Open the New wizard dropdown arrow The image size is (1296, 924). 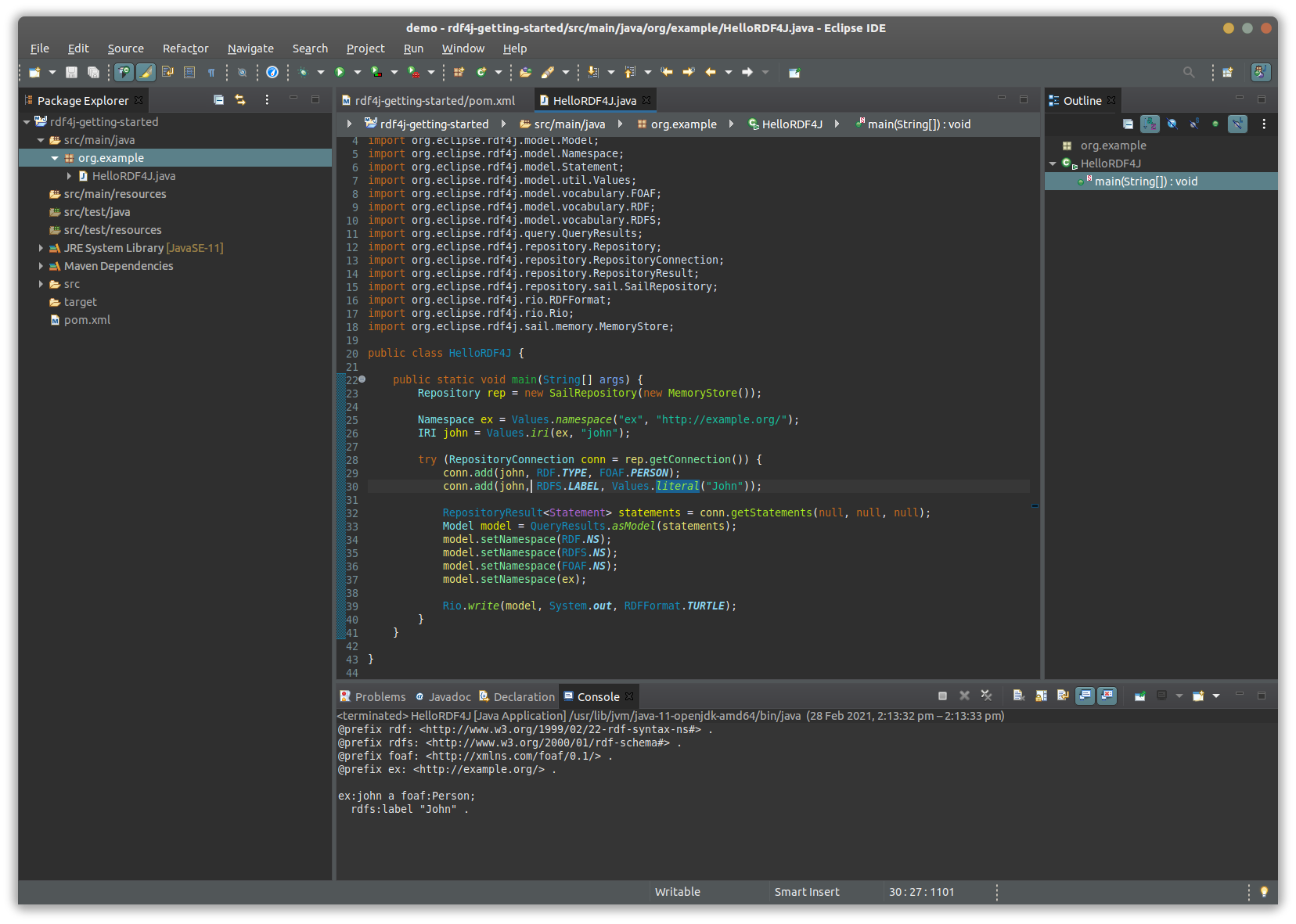(x=52, y=73)
